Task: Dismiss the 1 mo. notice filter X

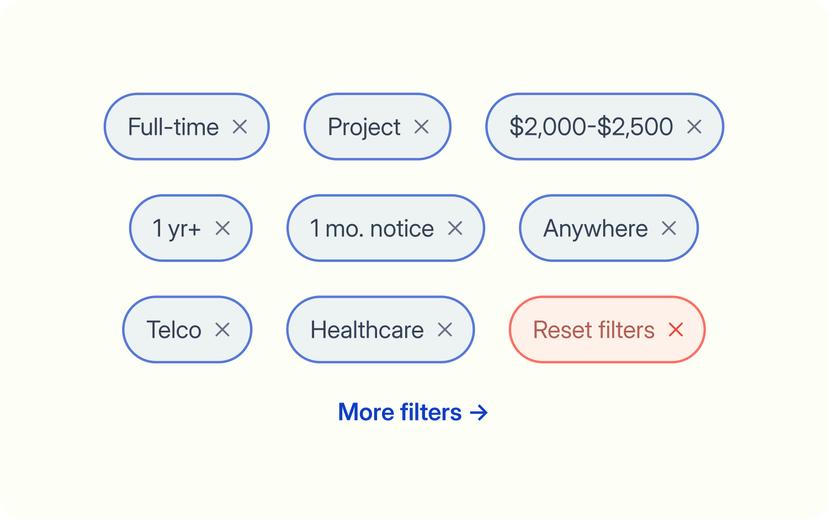Action: click(455, 228)
